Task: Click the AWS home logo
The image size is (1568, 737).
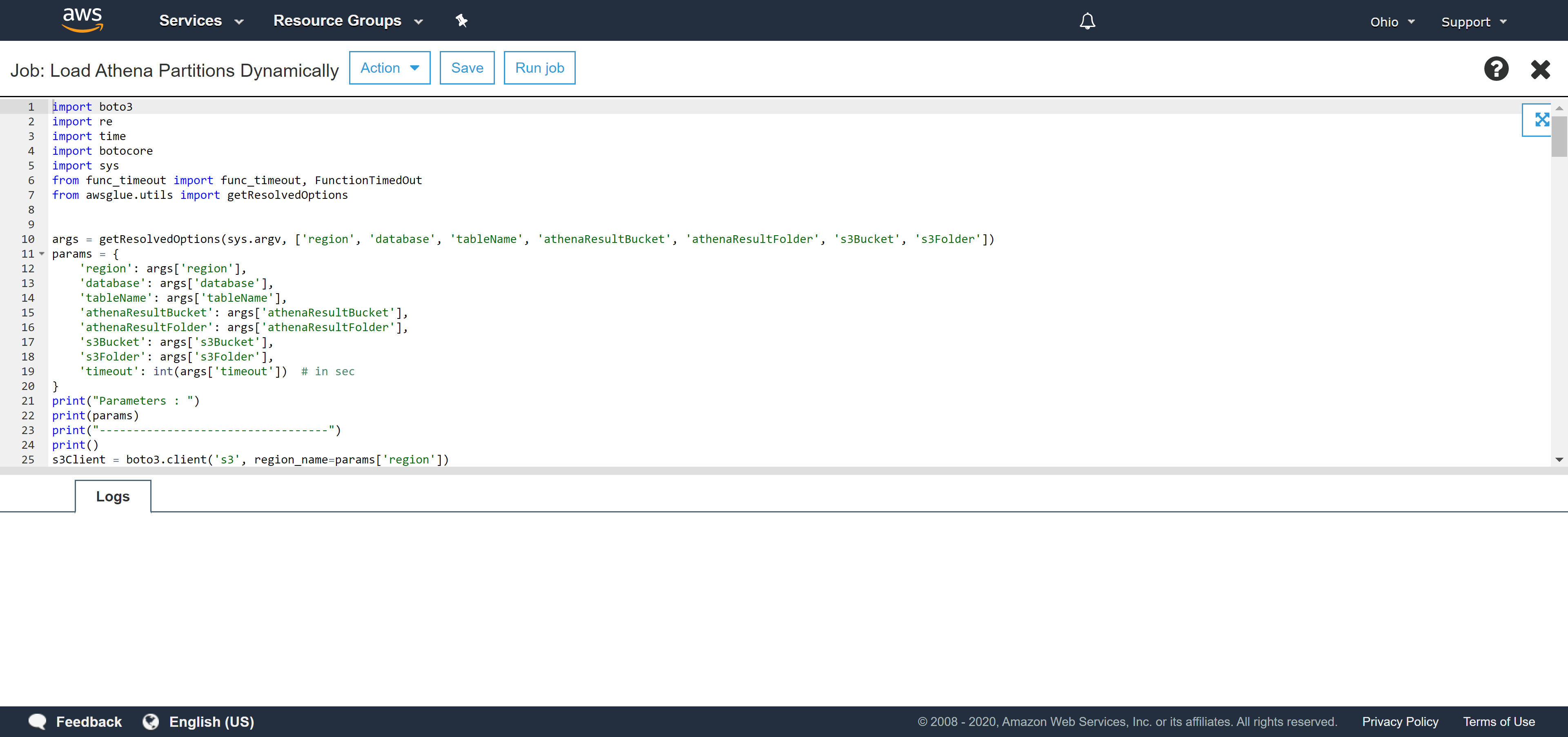Action: (x=82, y=20)
